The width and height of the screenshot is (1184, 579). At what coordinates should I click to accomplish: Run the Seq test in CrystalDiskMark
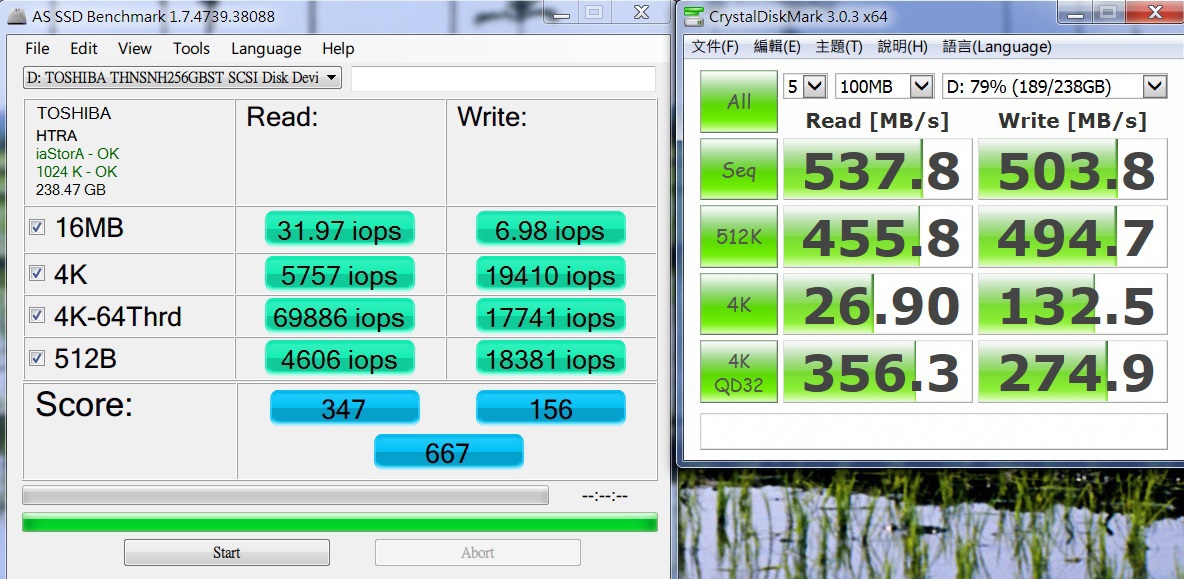(738, 169)
